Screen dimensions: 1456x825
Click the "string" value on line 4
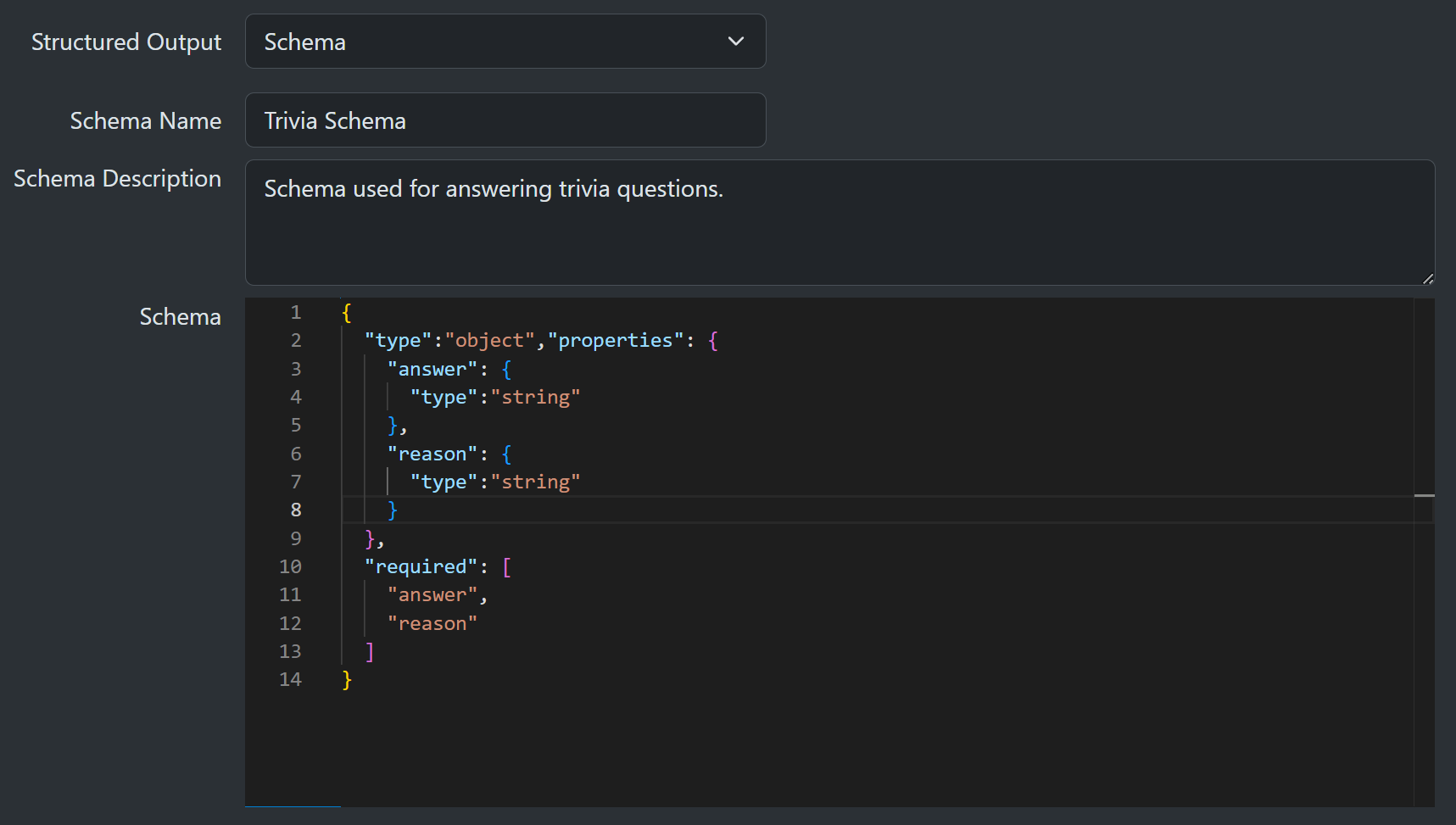click(x=535, y=398)
